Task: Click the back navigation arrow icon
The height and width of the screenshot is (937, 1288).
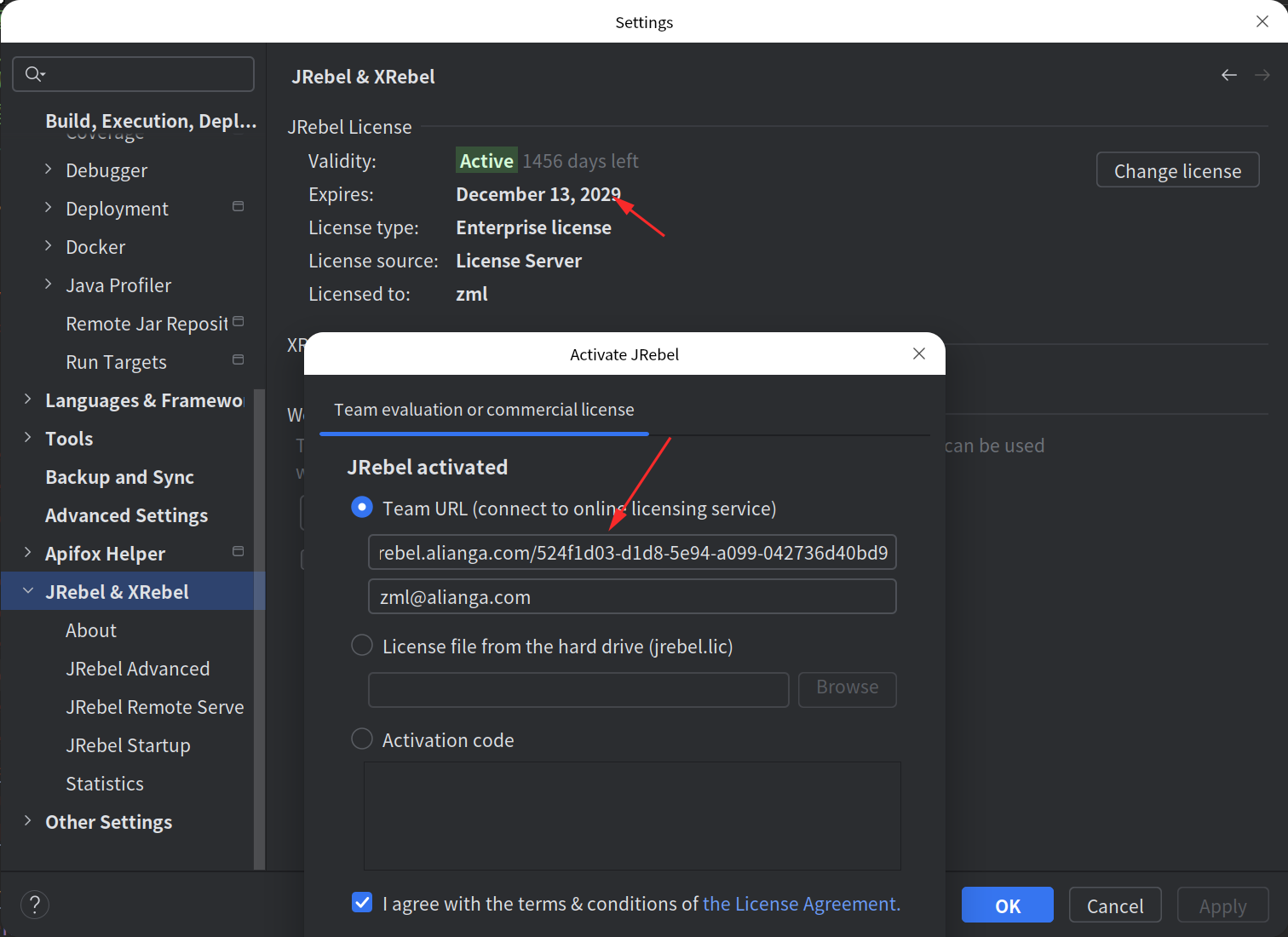Action: tap(1228, 76)
